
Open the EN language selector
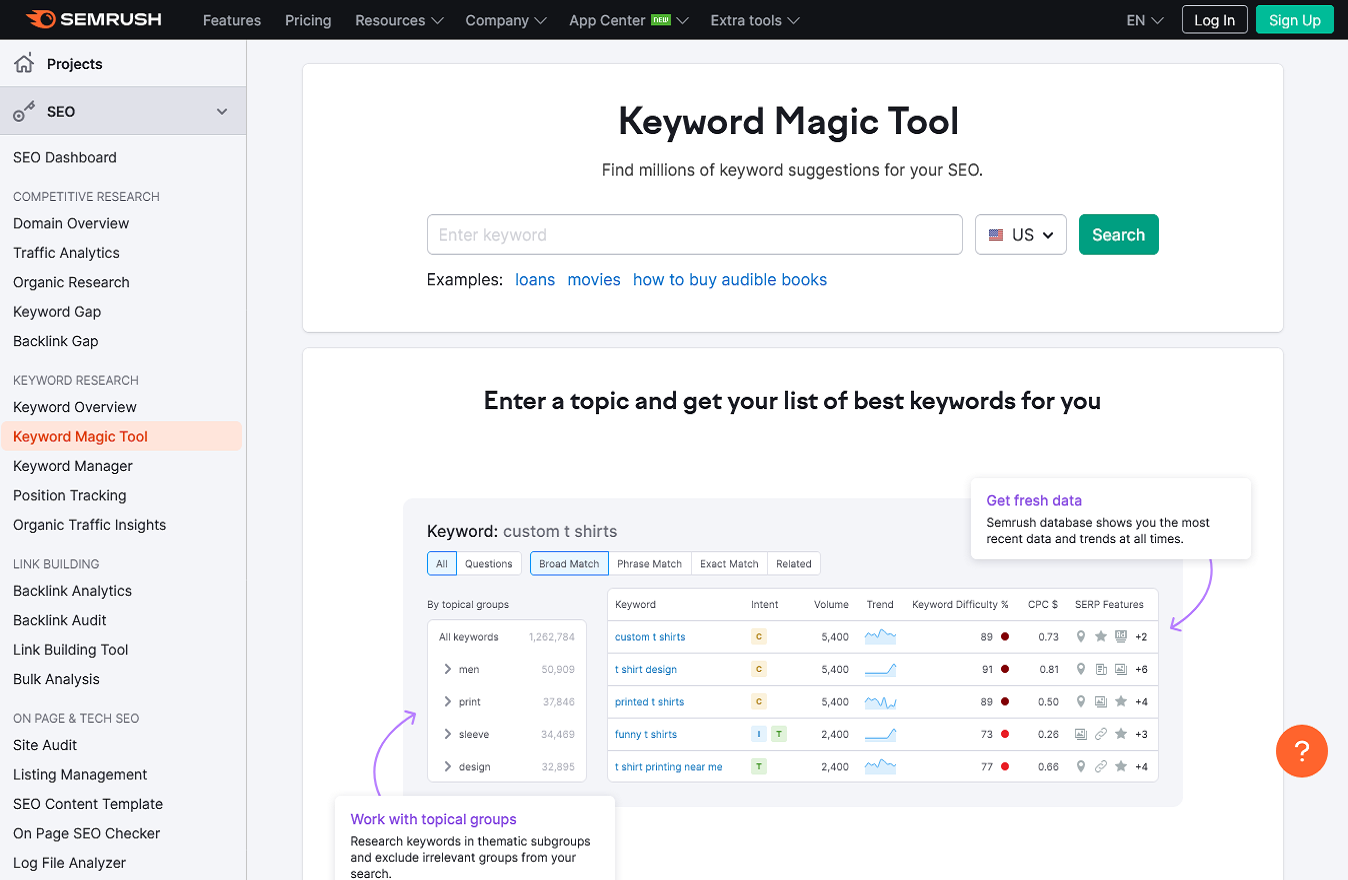pos(1145,20)
